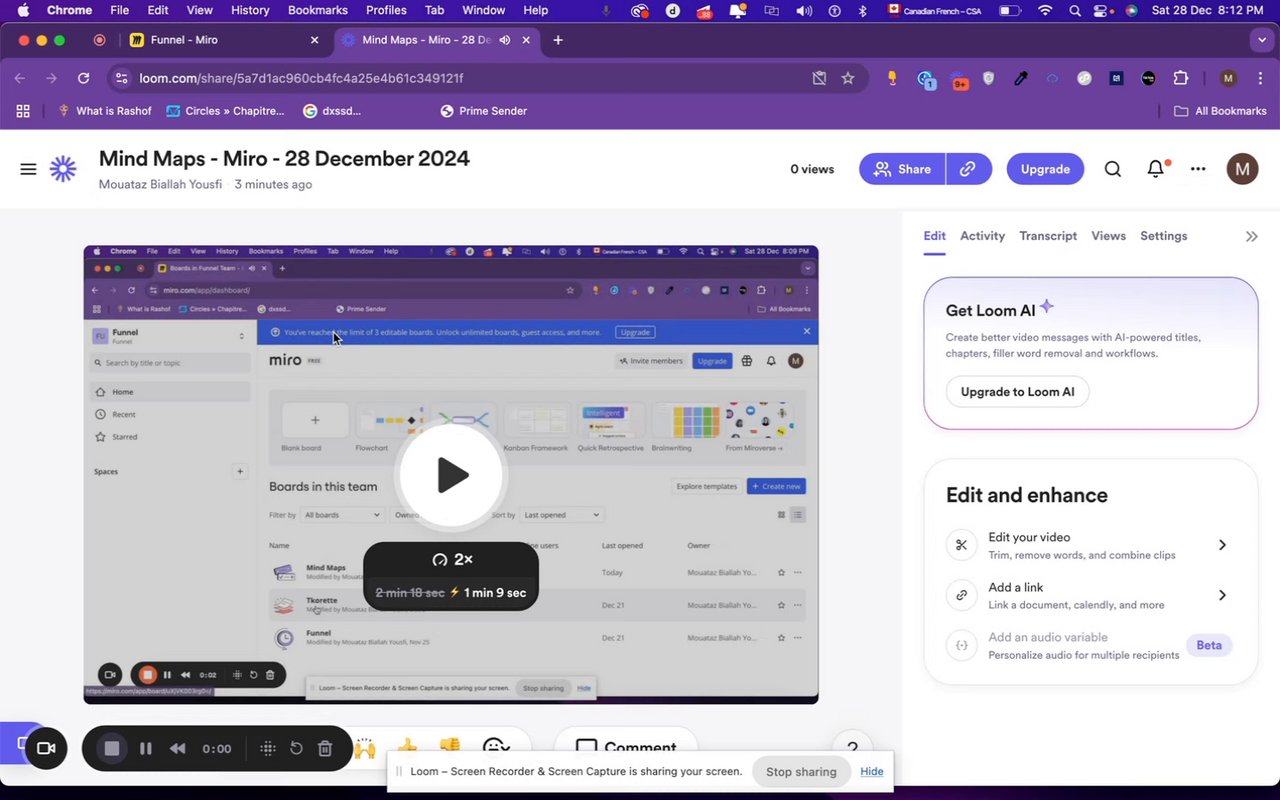Select 2x playback speed
Image resolution: width=1280 pixels, height=800 pixels.
tap(452, 560)
